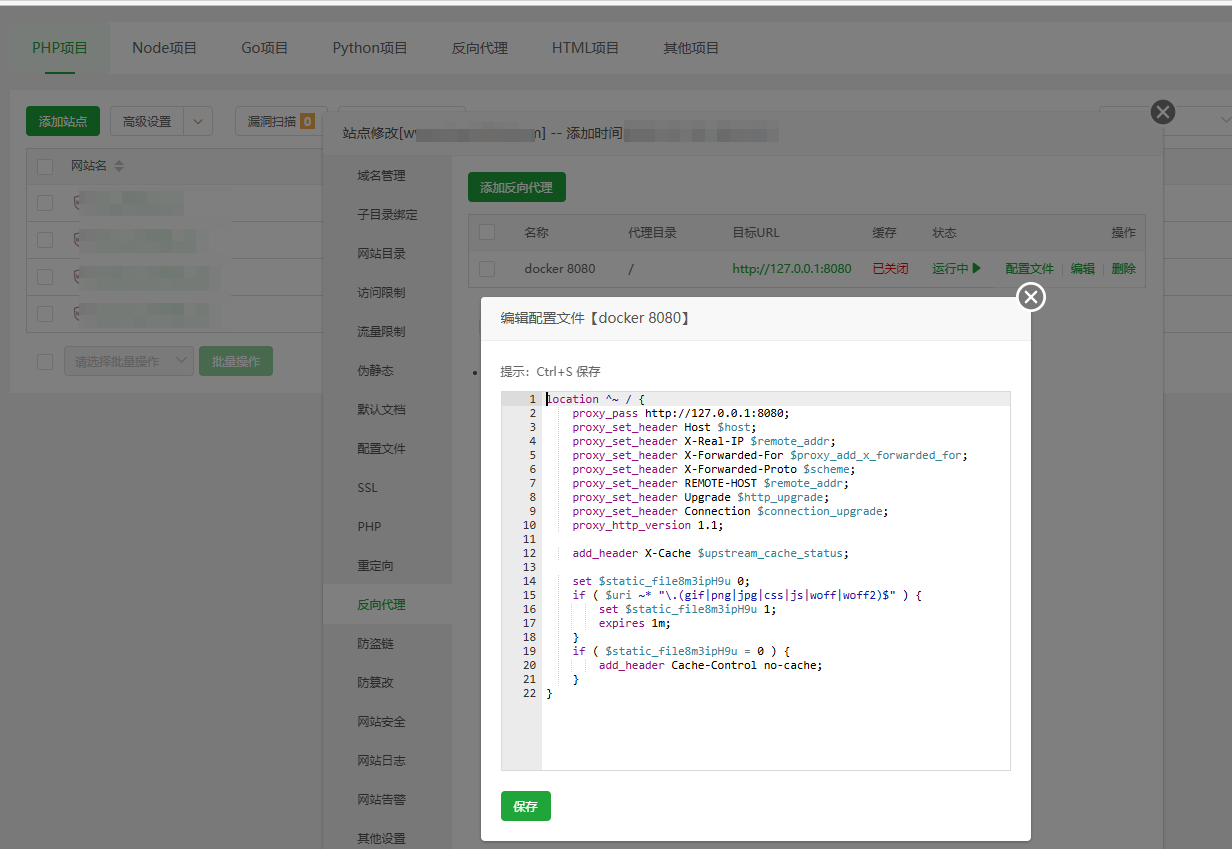1232x849 pixels.
Task: Click shield icon of first website row
Action: point(78,203)
